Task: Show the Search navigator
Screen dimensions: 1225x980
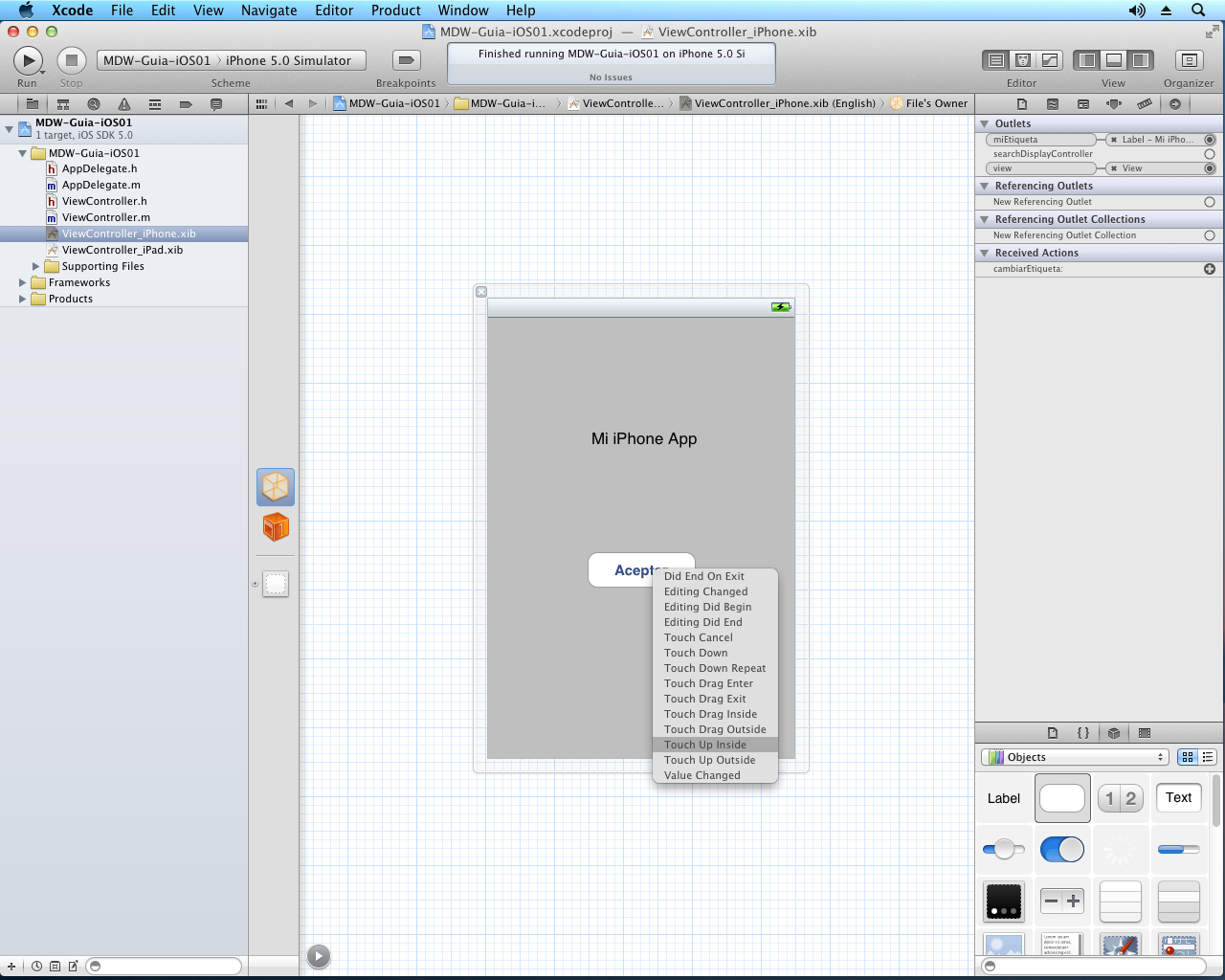Action: tap(94, 103)
